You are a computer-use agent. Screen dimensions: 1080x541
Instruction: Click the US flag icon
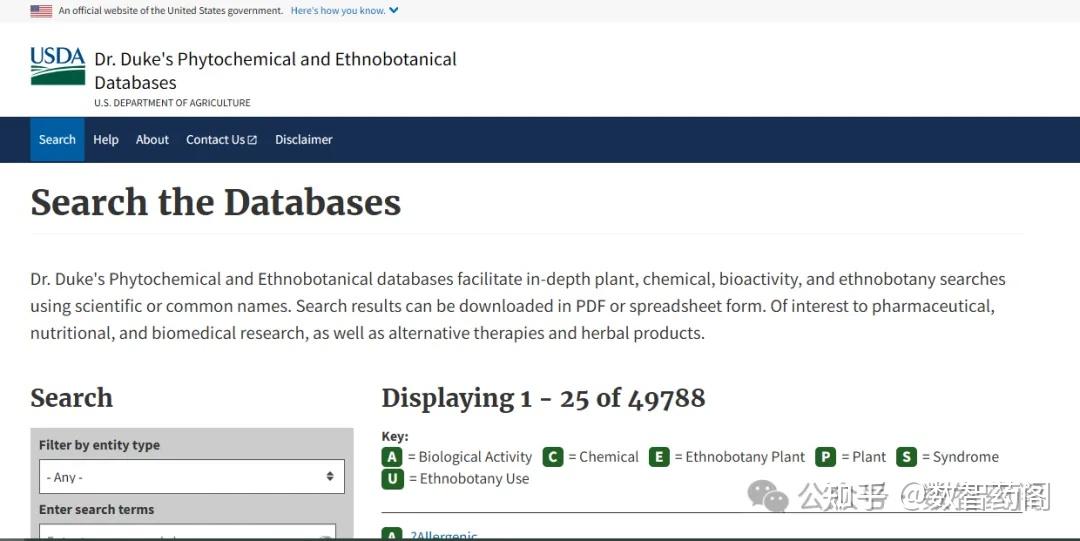41,11
